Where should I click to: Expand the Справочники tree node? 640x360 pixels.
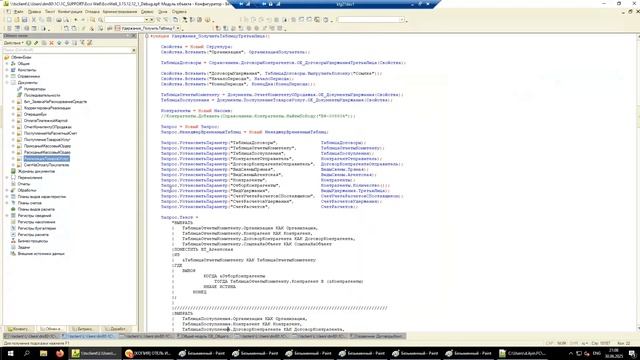[7, 76]
